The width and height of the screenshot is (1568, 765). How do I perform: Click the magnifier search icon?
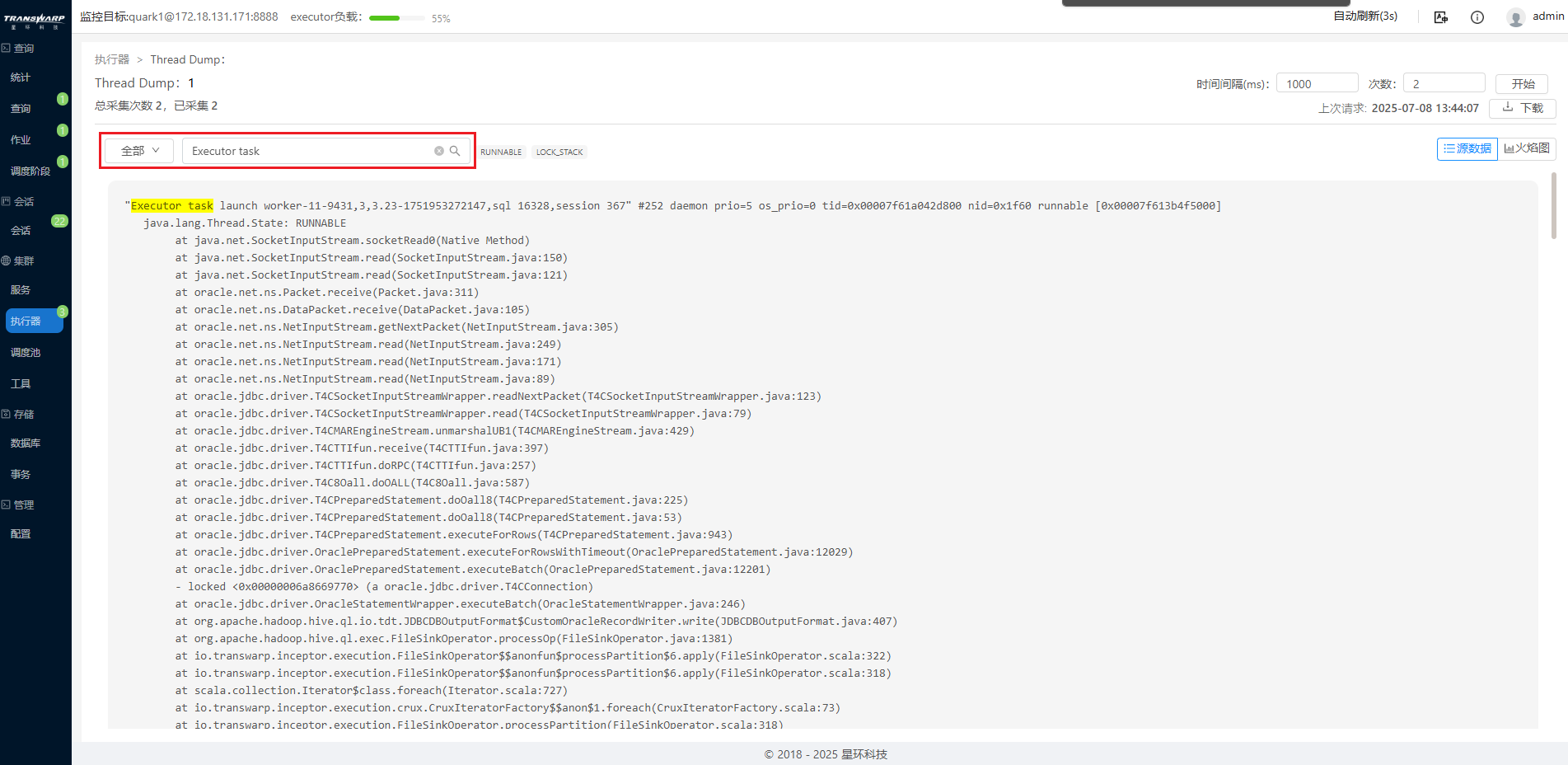coord(455,151)
